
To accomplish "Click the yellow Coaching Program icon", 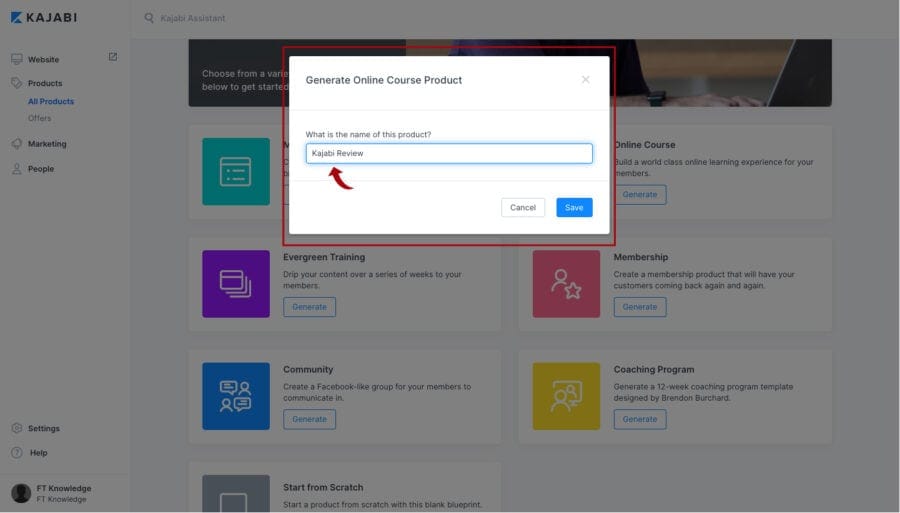I will (566, 396).
